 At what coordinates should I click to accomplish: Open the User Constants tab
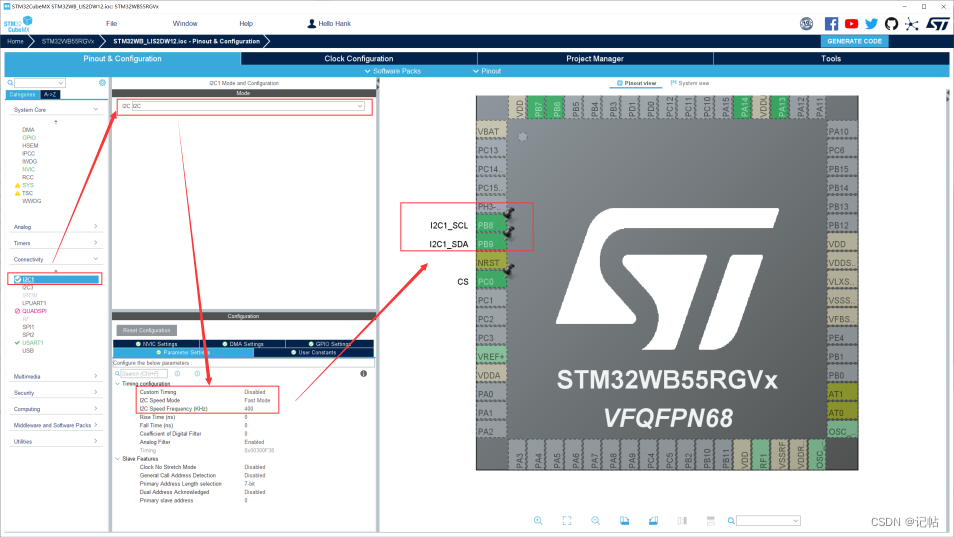(x=314, y=353)
